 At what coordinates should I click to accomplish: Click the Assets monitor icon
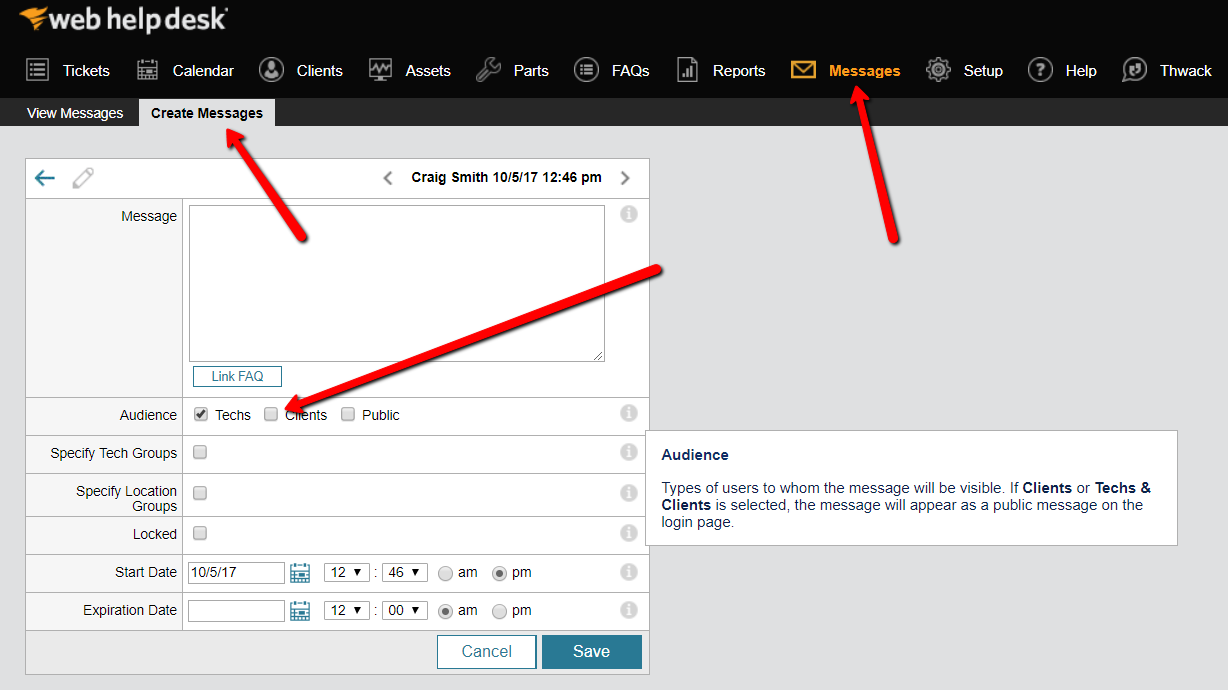coord(380,70)
